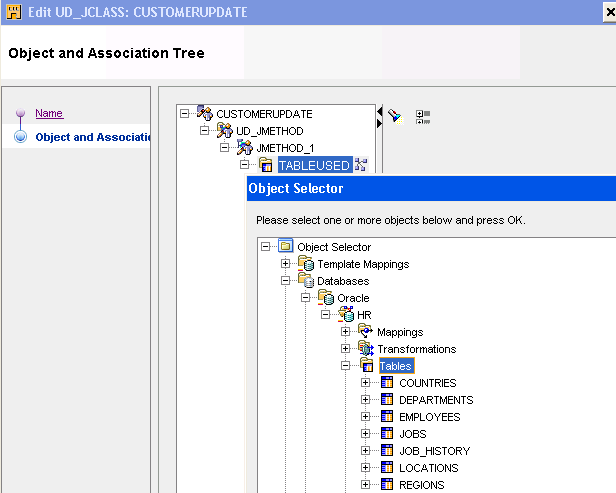Click the JMETHOD_1 node icon
The image size is (616, 493).
click(245, 148)
